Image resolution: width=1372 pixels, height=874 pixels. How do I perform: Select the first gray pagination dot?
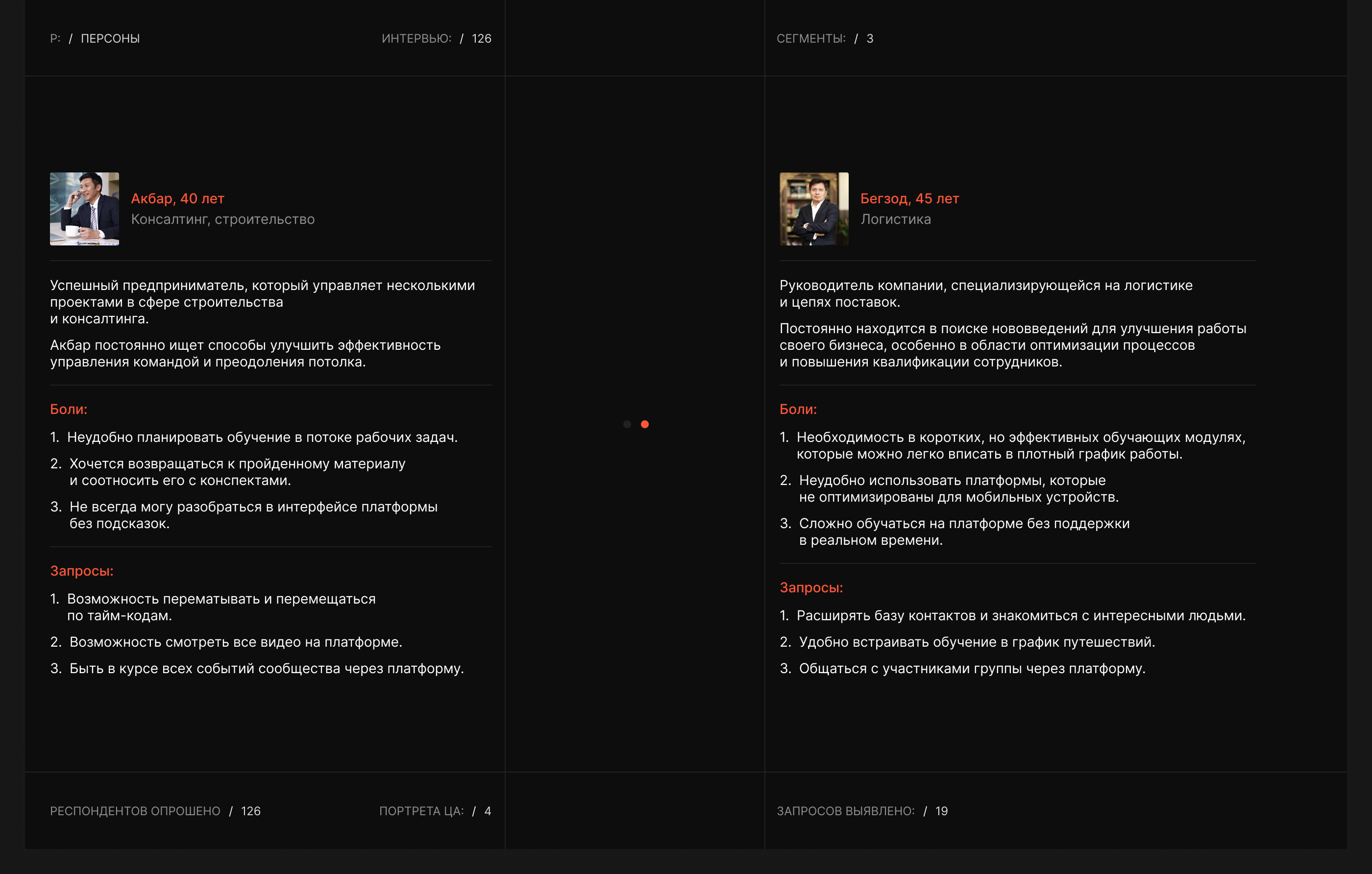627,424
